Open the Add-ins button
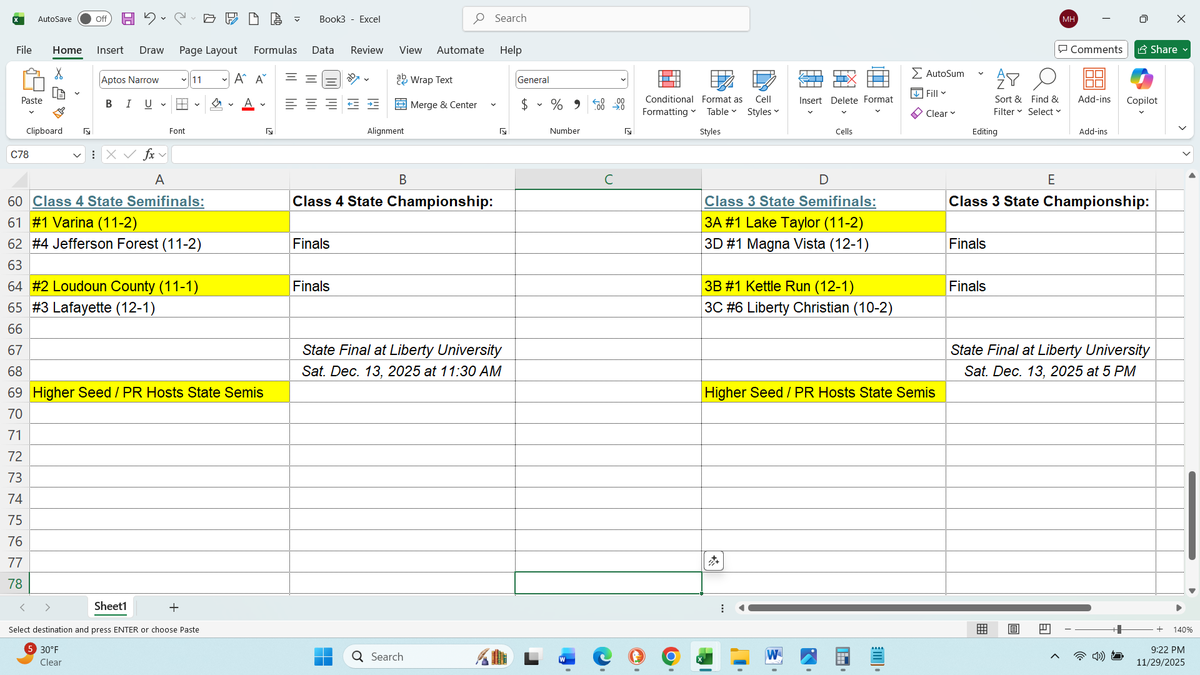Viewport: 1200px width, 675px height. point(1094,87)
